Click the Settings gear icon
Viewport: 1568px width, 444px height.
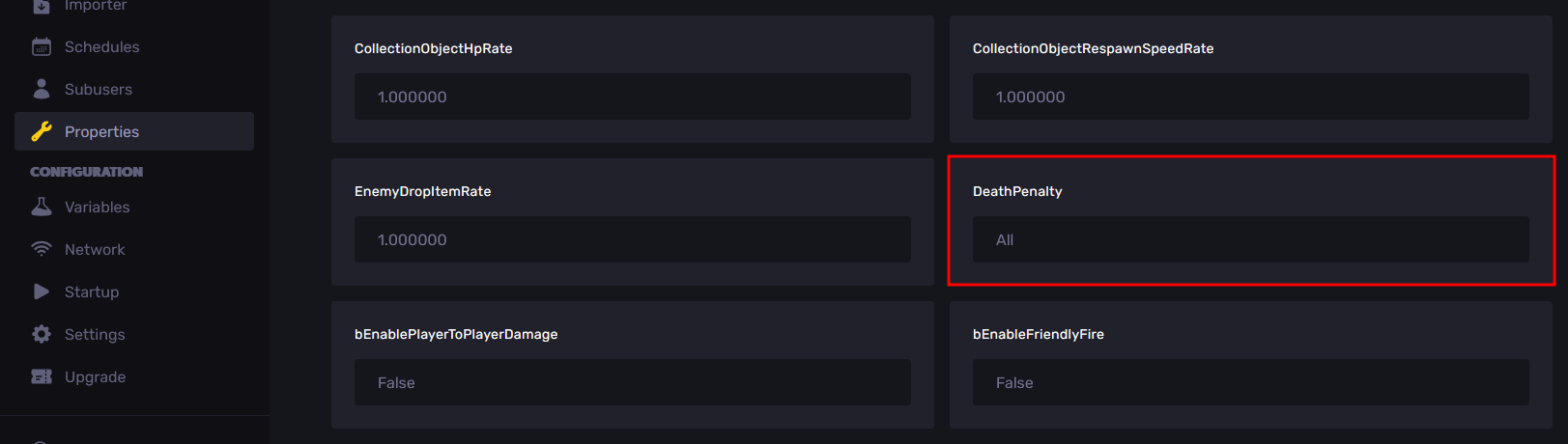pos(42,334)
